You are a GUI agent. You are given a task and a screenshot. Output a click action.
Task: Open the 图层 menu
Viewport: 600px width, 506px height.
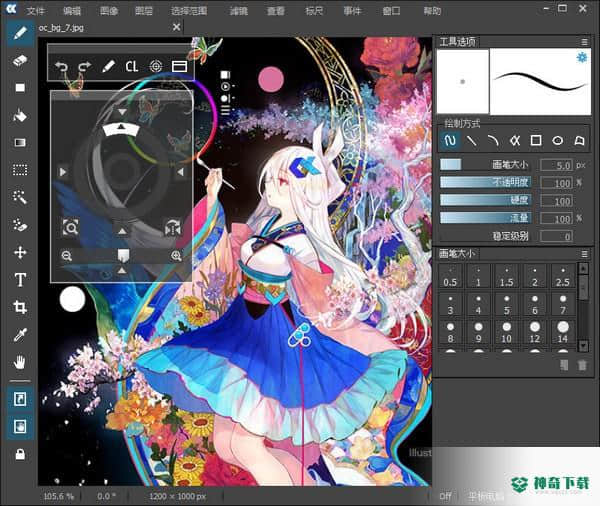pos(144,10)
